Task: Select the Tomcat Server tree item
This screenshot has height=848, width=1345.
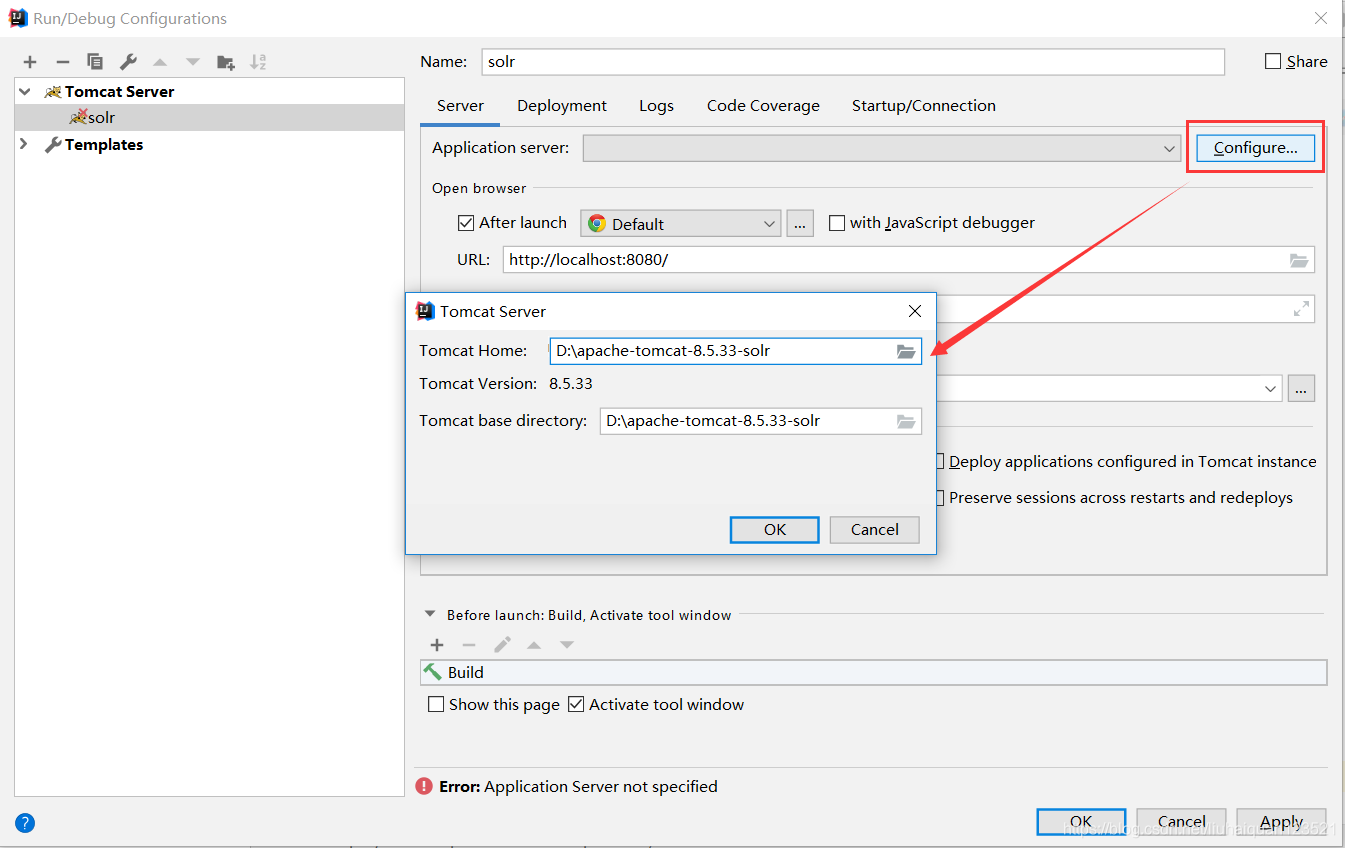Action: pyautogui.click(x=119, y=91)
